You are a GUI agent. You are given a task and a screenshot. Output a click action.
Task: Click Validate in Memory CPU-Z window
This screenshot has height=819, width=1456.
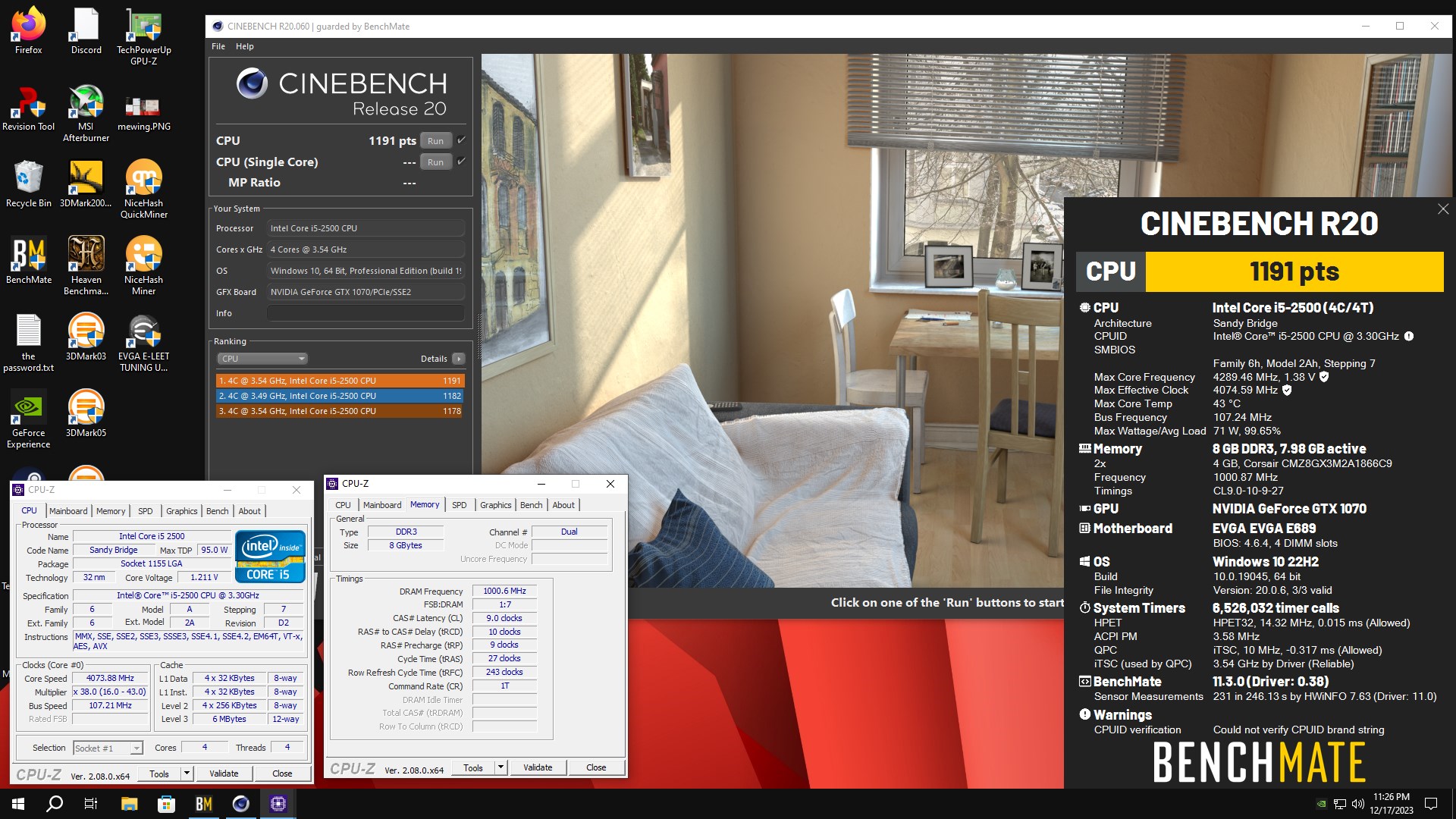click(x=538, y=767)
